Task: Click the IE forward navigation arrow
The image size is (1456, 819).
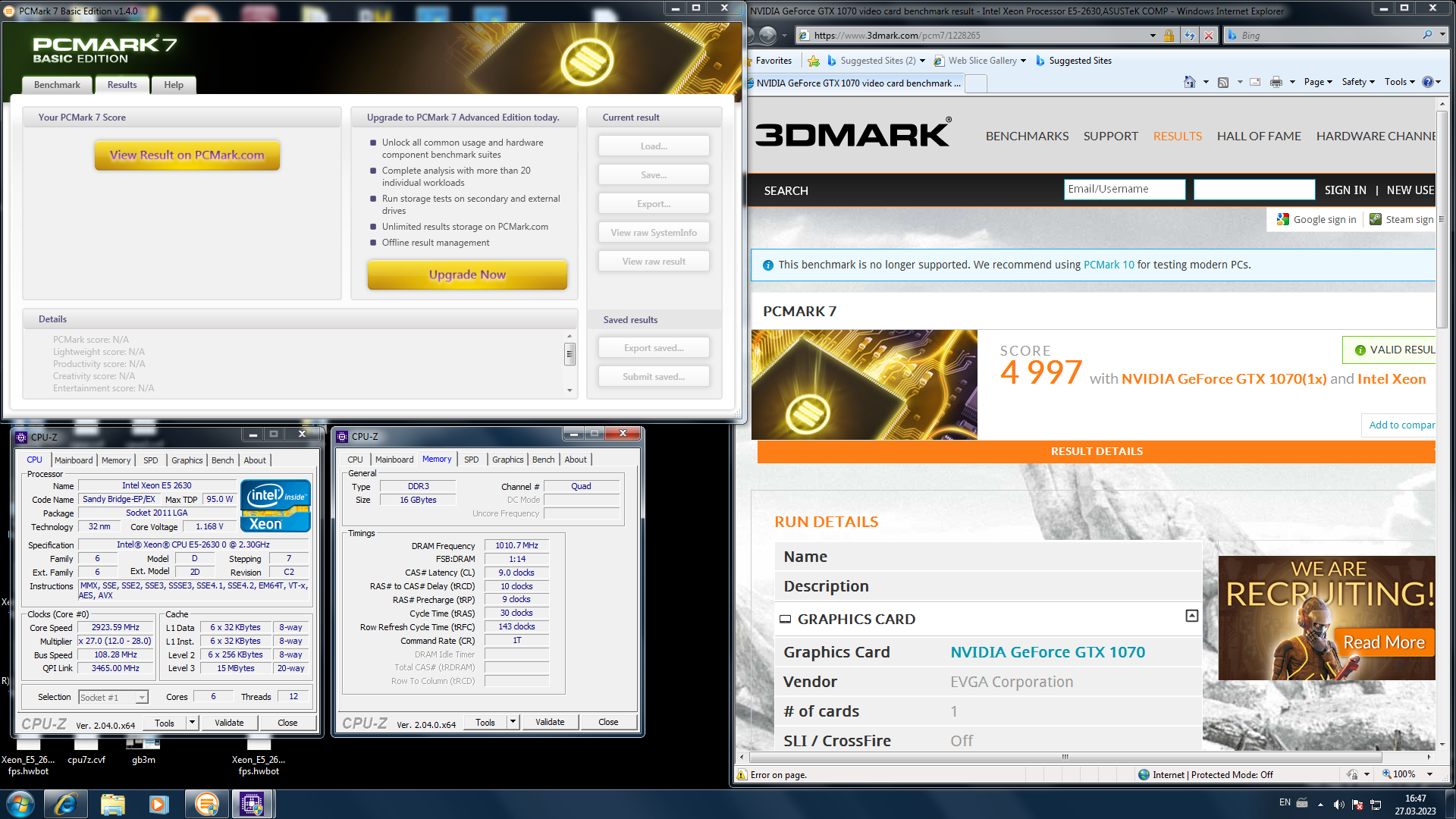Action: click(767, 36)
